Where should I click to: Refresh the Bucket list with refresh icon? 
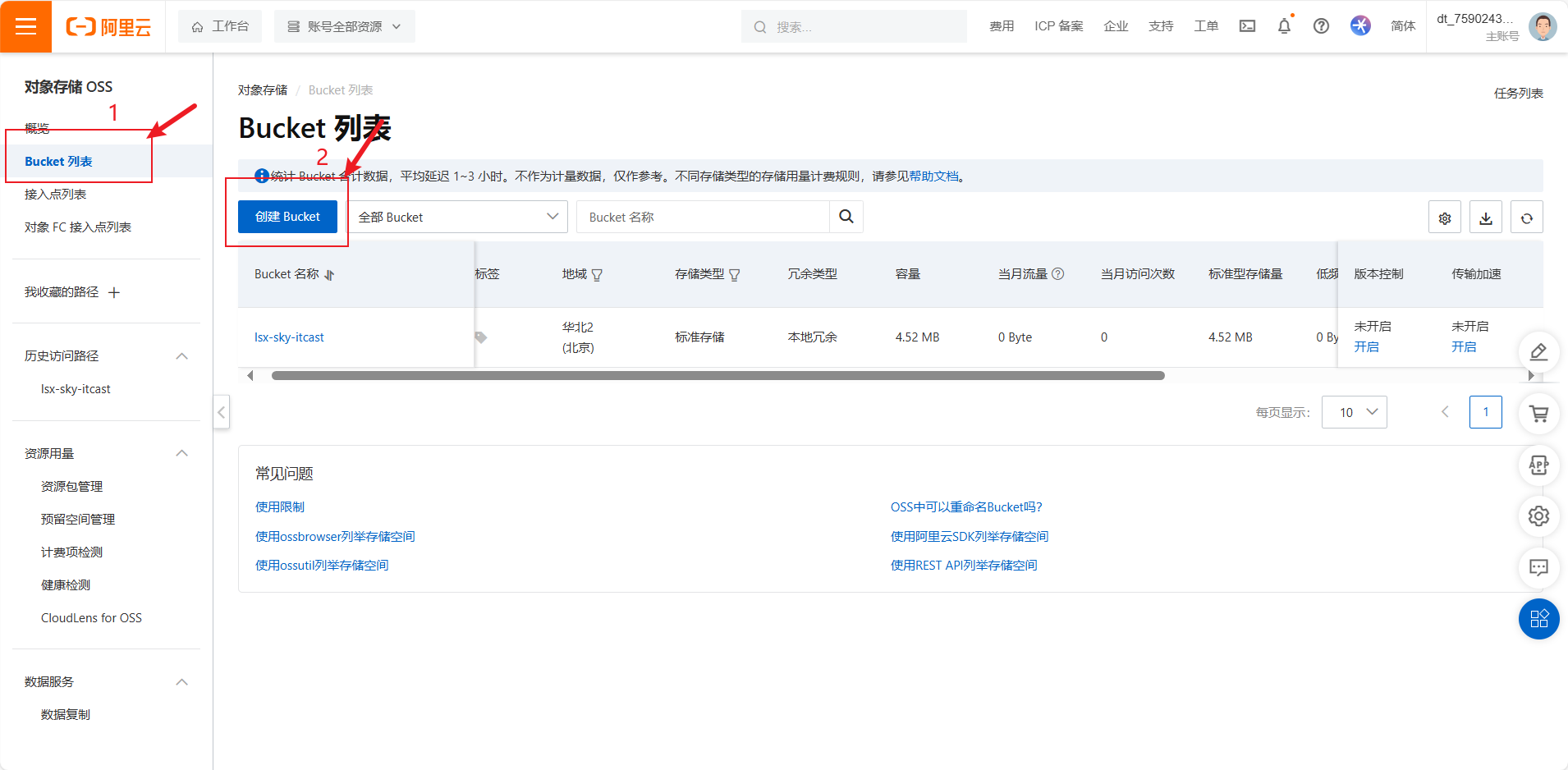tap(1526, 216)
